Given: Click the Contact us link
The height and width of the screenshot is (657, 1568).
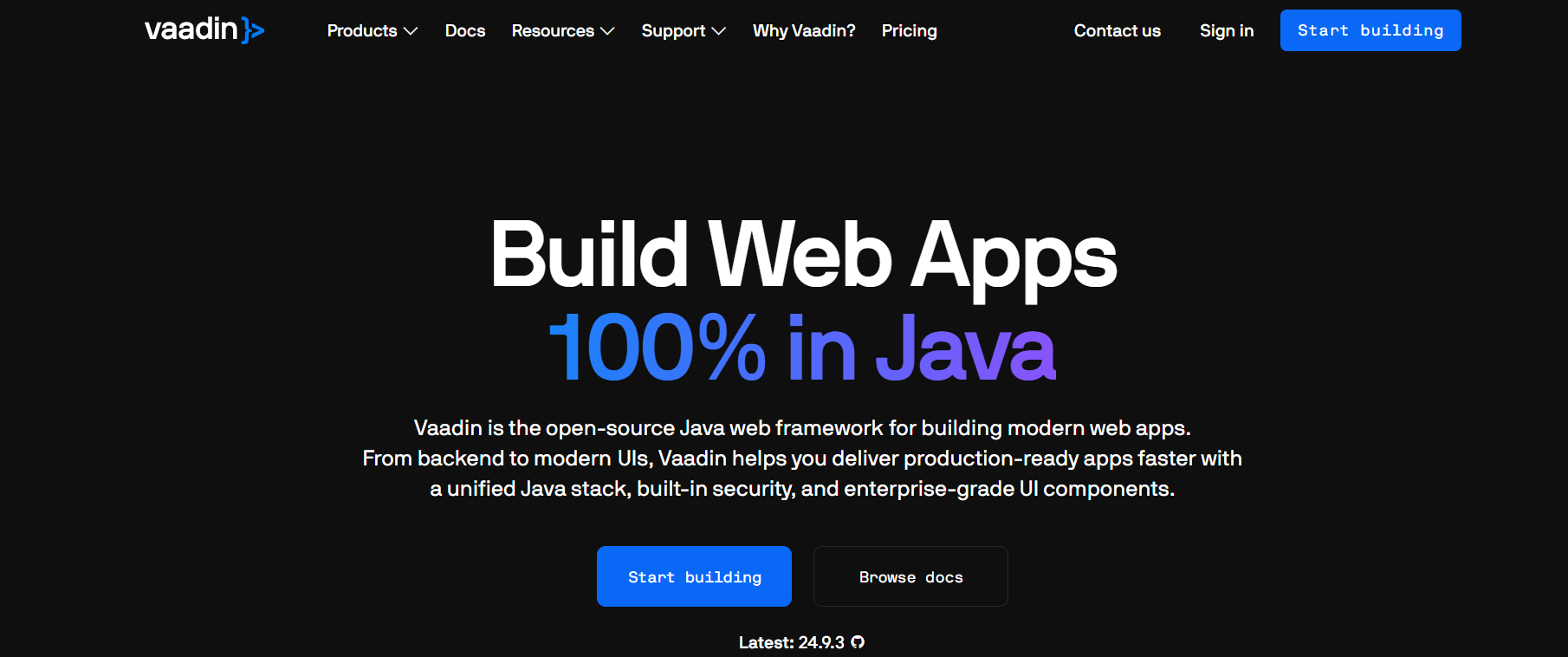Looking at the screenshot, I should [x=1117, y=31].
